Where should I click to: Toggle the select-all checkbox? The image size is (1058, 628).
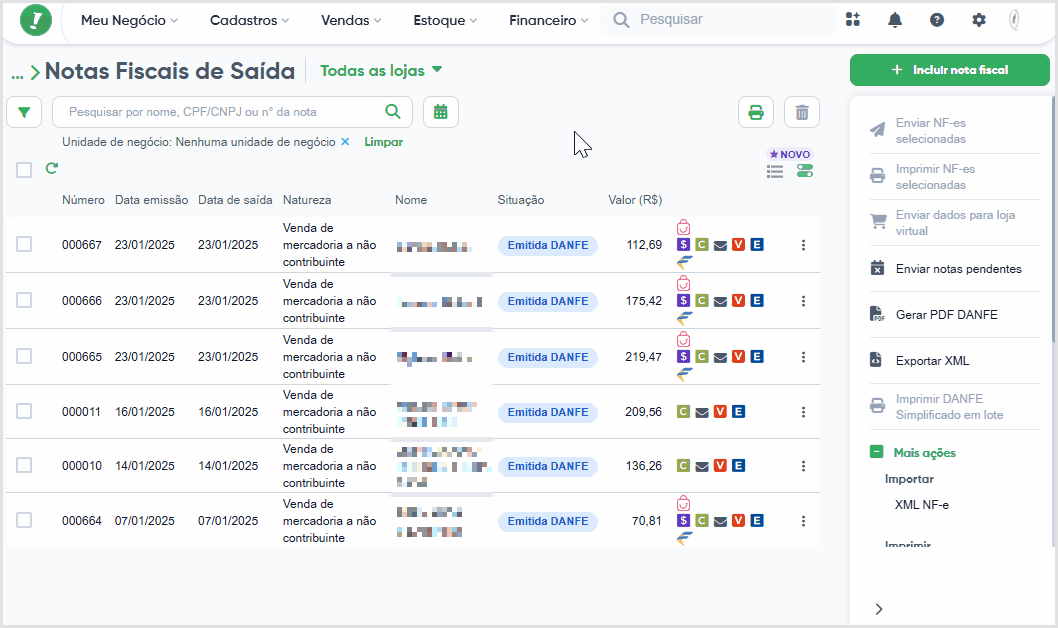(x=24, y=170)
